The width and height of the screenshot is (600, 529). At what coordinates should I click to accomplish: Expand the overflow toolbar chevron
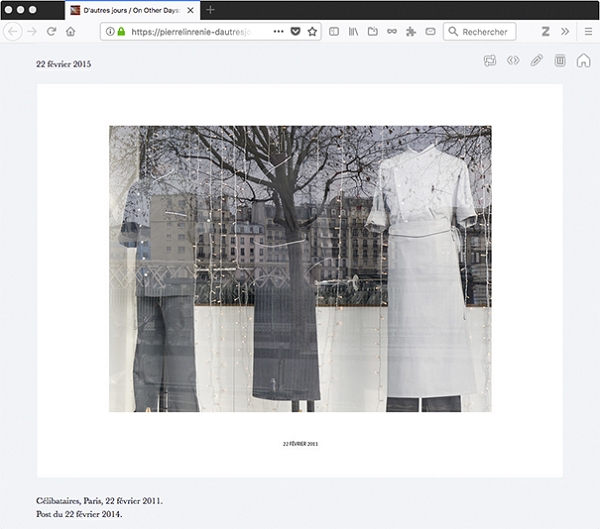tap(565, 32)
